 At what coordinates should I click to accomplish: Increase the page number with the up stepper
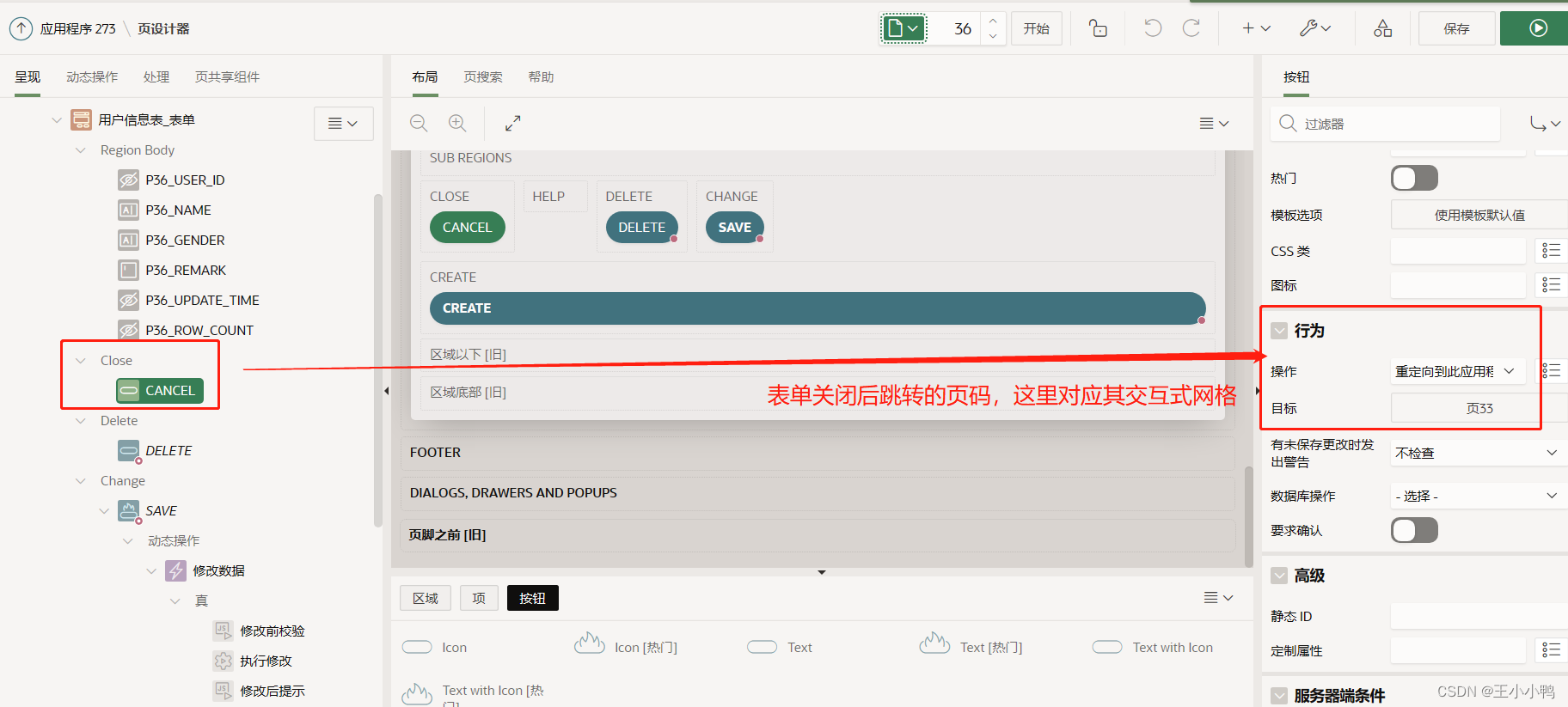click(x=993, y=21)
